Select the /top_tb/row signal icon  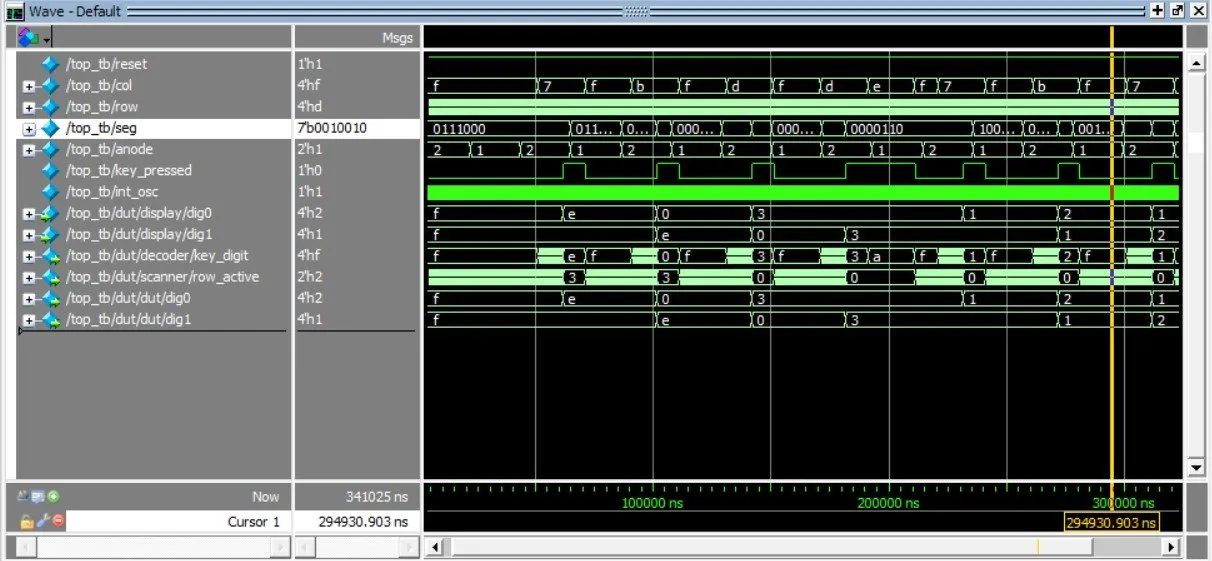click(x=50, y=107)
